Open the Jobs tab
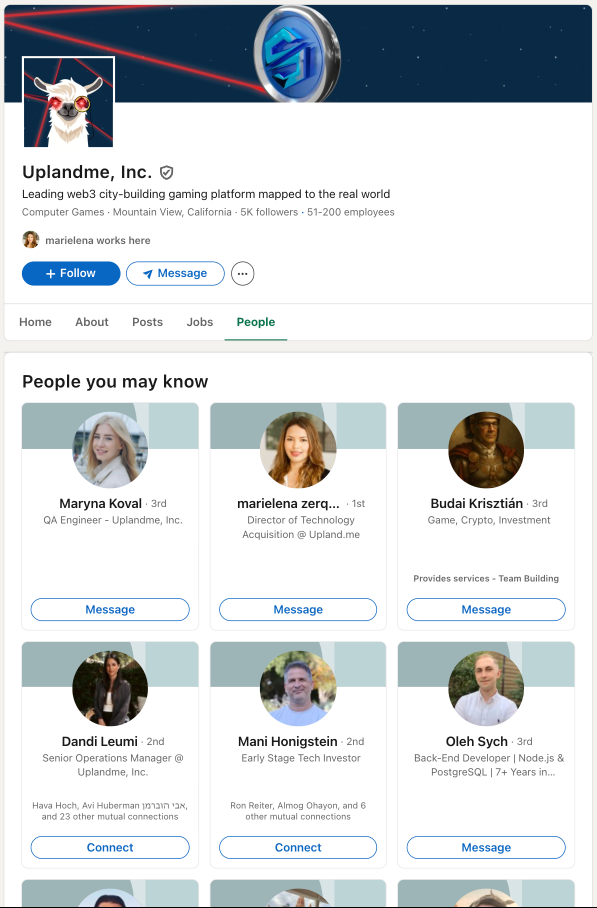This screenshot has height=908, width=597. (200, 322)
